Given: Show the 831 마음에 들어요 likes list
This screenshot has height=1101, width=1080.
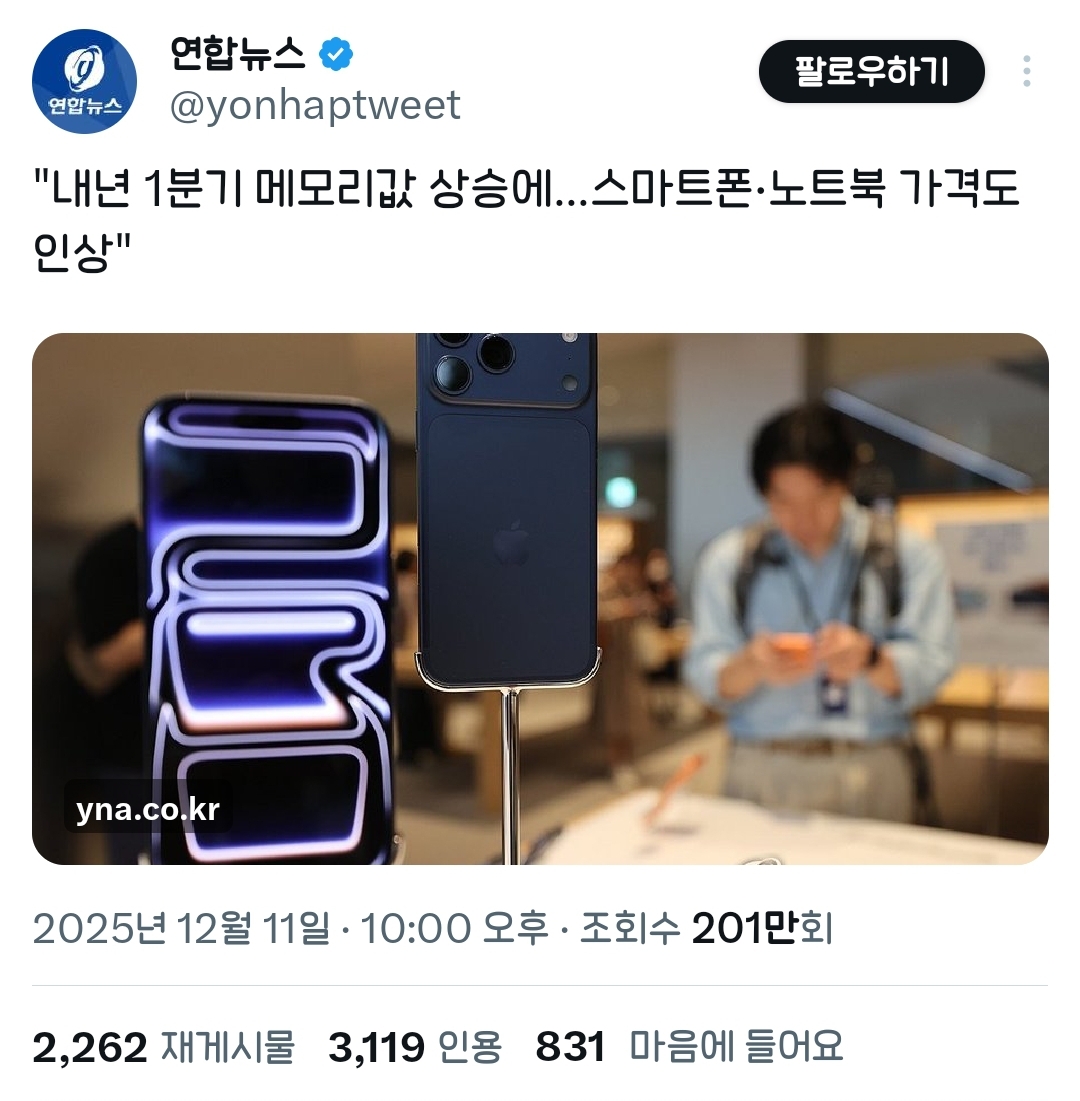Looking at the screenshot, I should point(688,1048).
